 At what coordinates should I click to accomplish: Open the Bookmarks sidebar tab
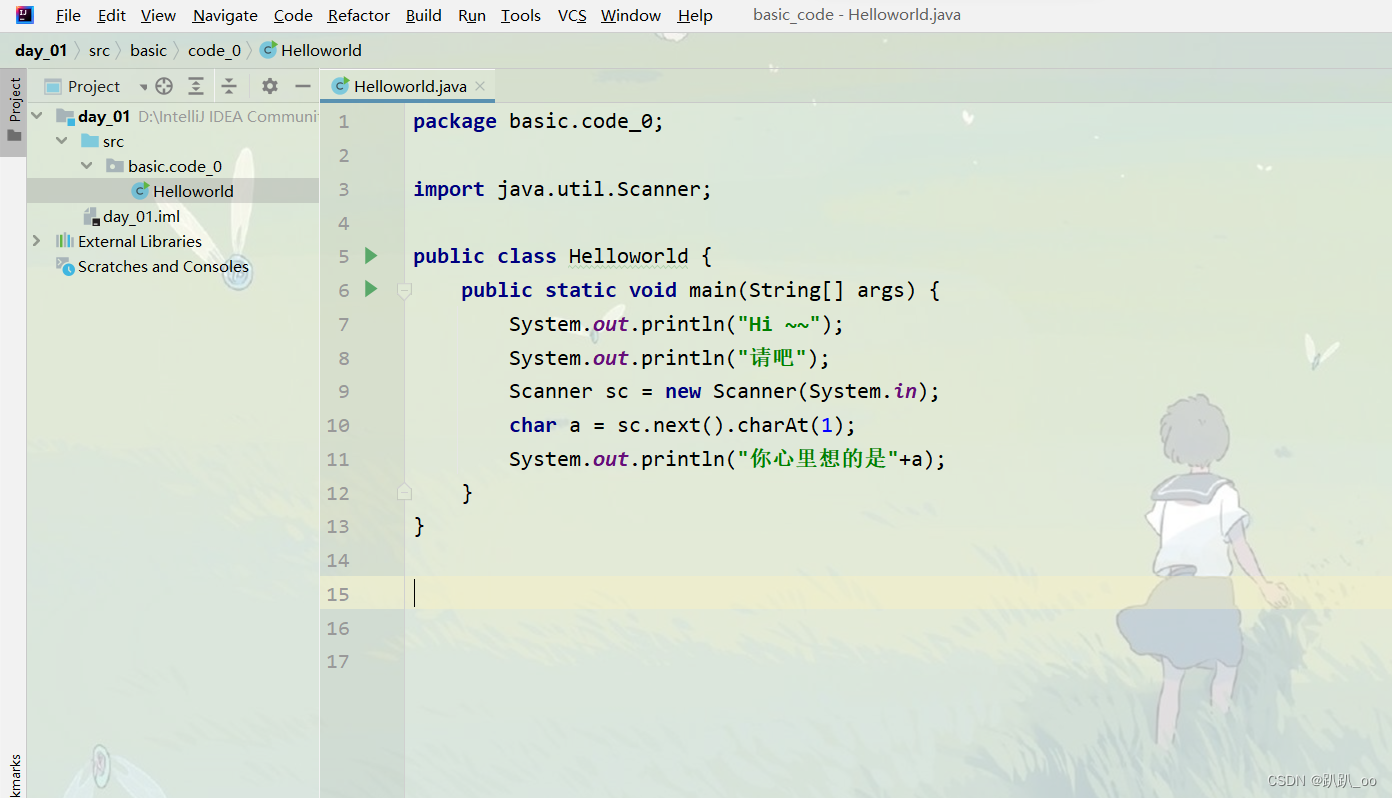click(14, 776)
